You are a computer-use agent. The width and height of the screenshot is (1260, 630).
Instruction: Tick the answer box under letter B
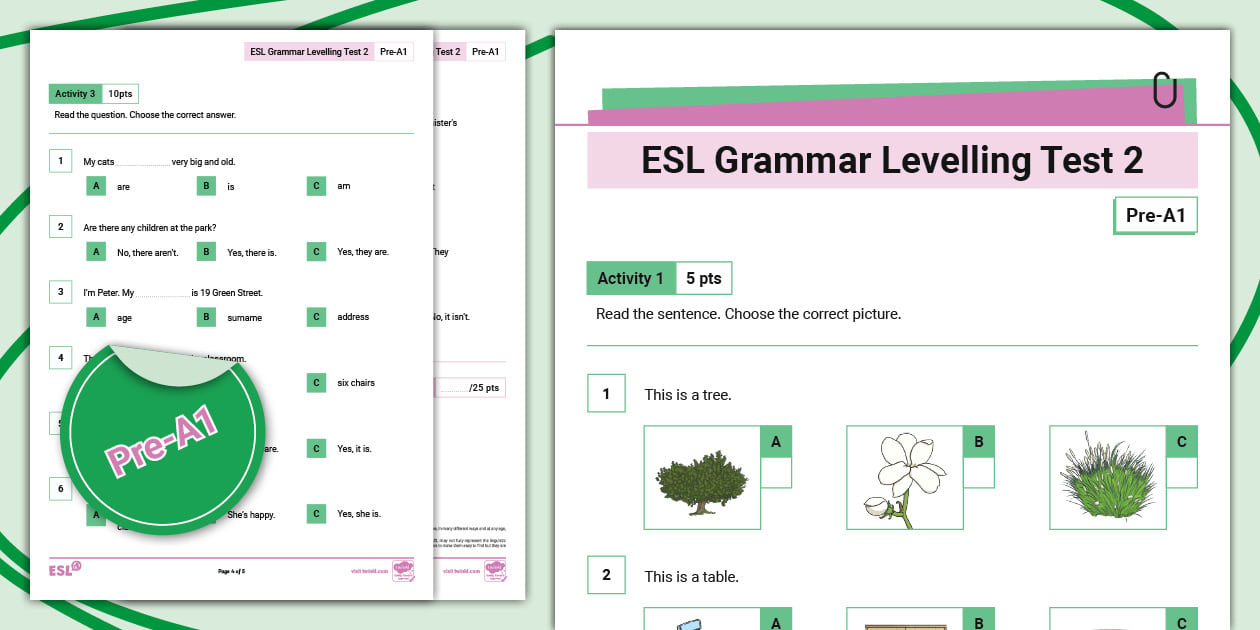(x=978, y=473)
